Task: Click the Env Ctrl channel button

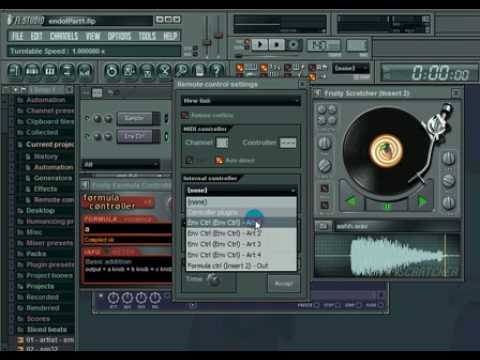Action: (x=135, y=136)
